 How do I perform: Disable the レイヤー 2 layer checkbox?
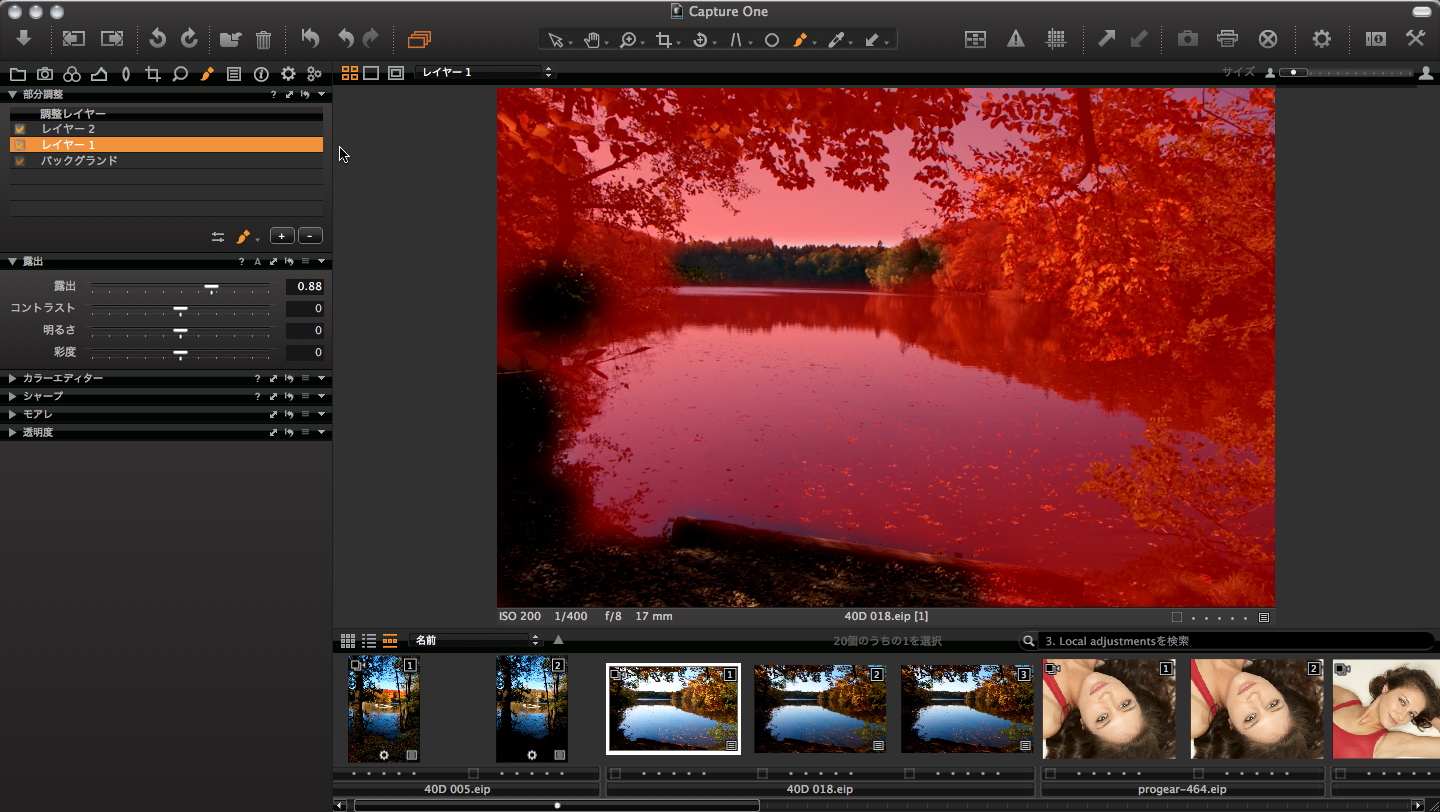point(19,128)
